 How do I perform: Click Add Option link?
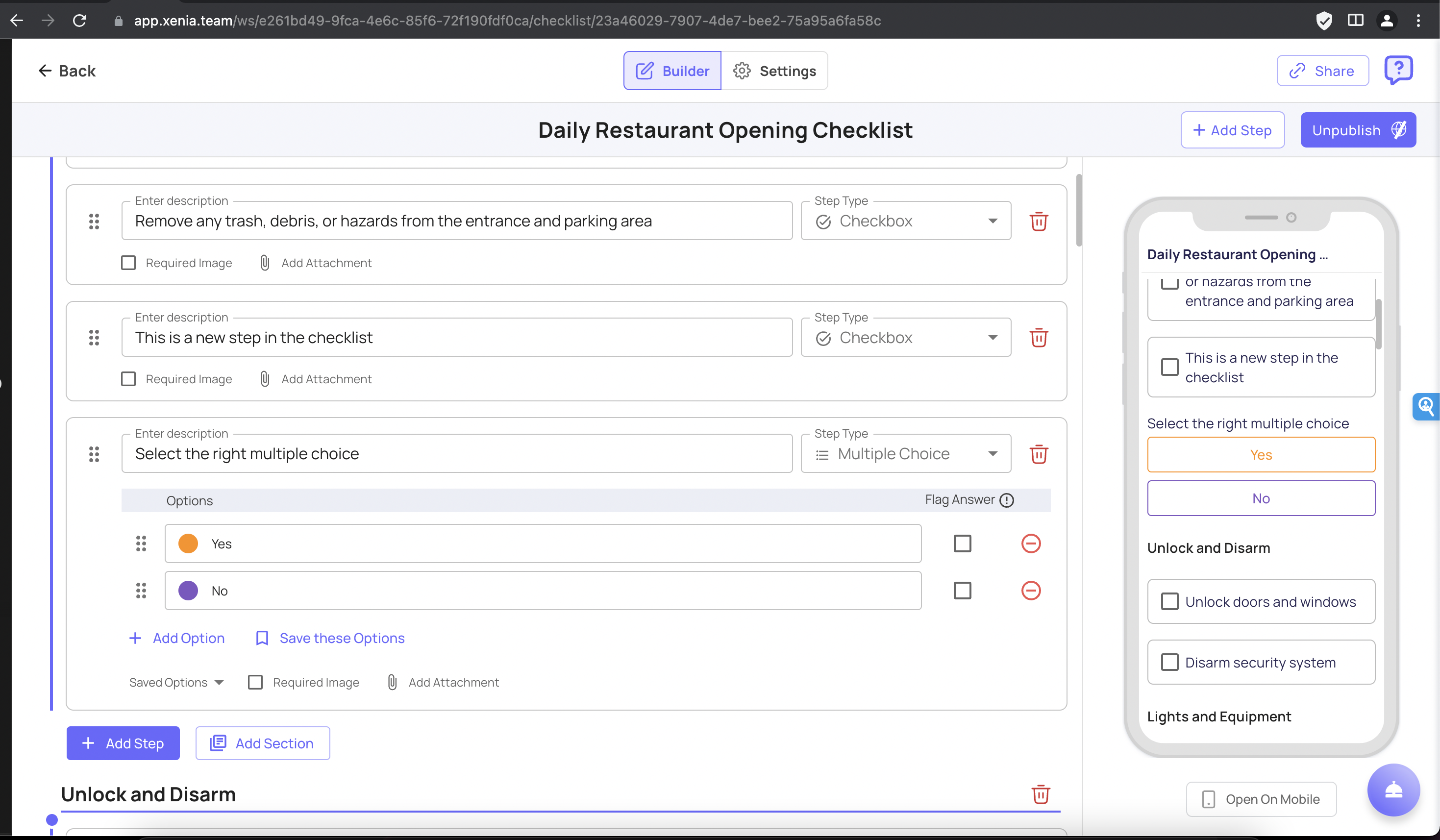point(176,638)
